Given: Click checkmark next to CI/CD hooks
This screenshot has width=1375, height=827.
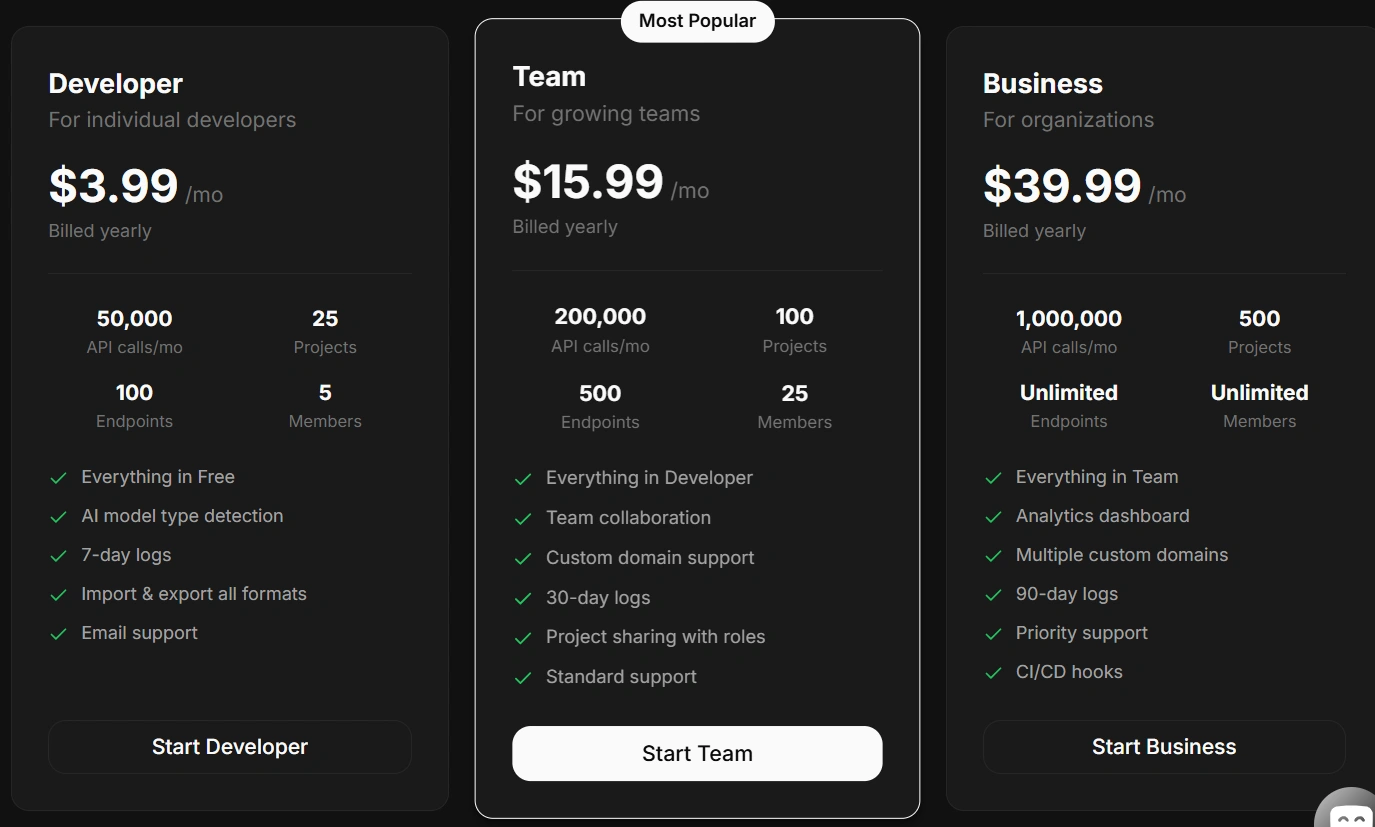Looking at the screenshot, I should point(993,673).
